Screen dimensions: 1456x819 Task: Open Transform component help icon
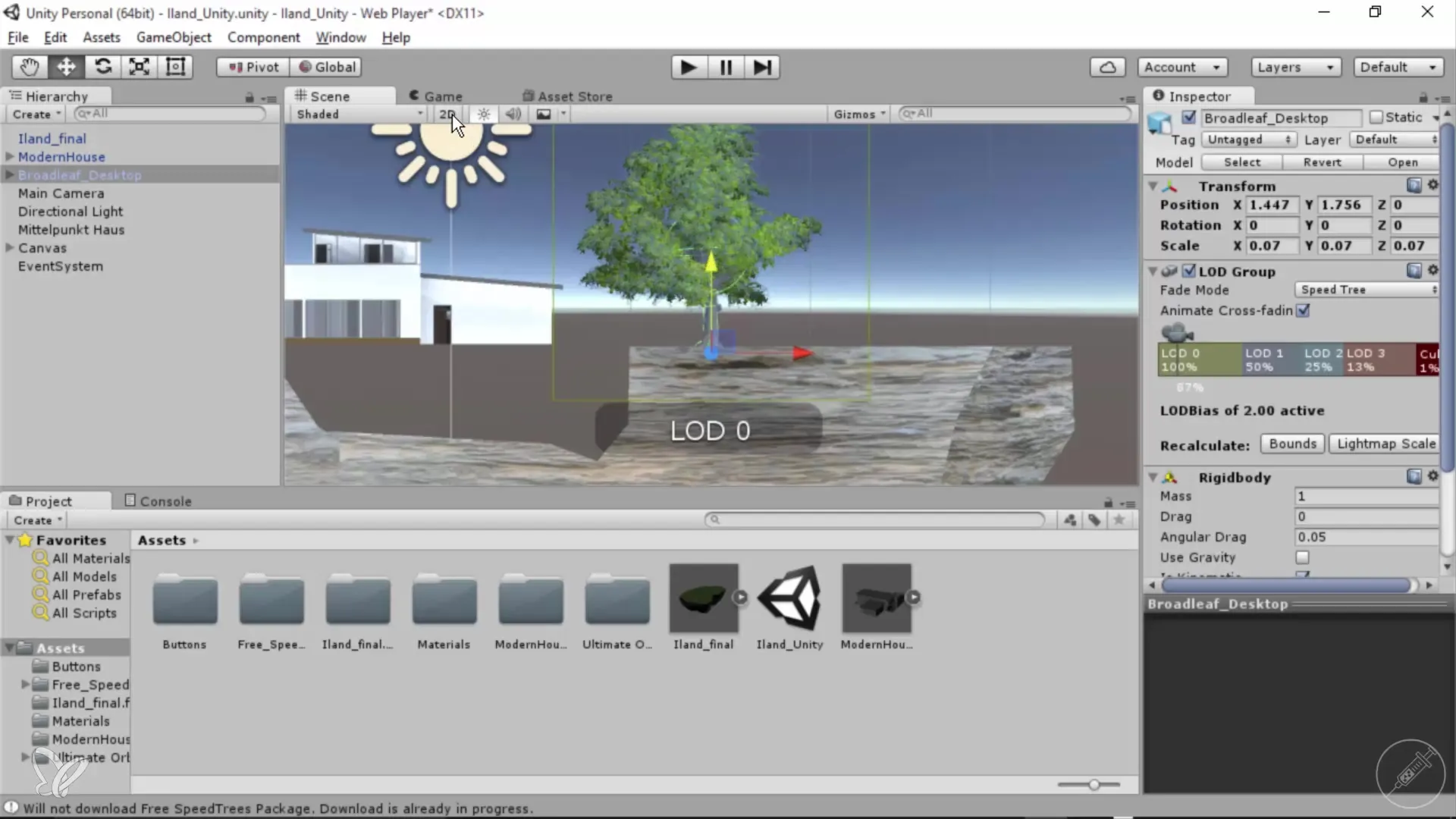coord(1414,185)
